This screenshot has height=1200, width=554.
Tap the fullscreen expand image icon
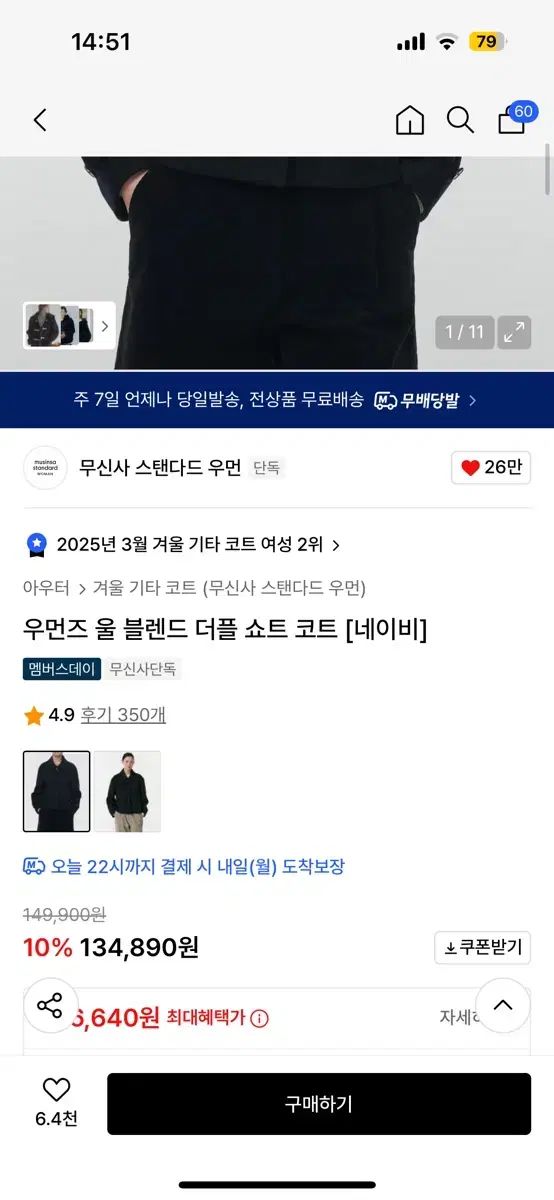[x=515, y=333]
